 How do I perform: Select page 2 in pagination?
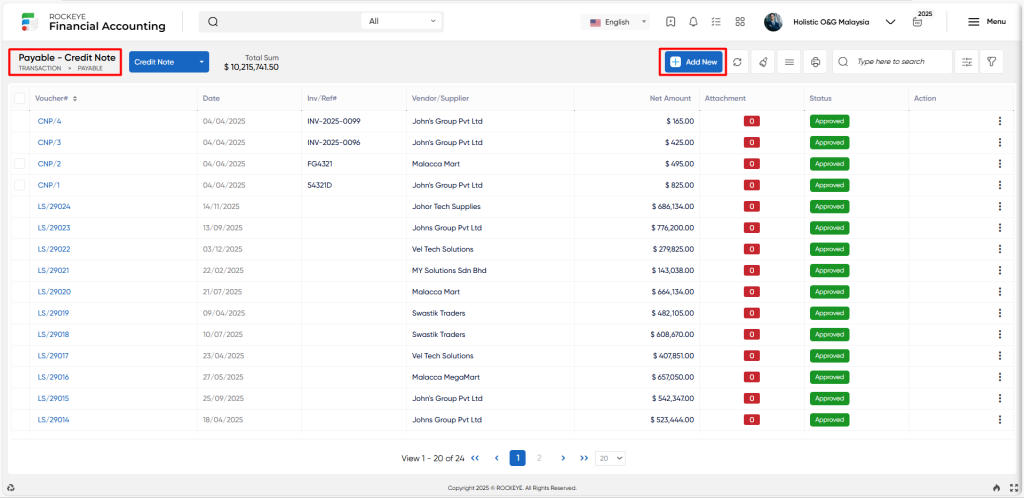click(x=539, y=458)
